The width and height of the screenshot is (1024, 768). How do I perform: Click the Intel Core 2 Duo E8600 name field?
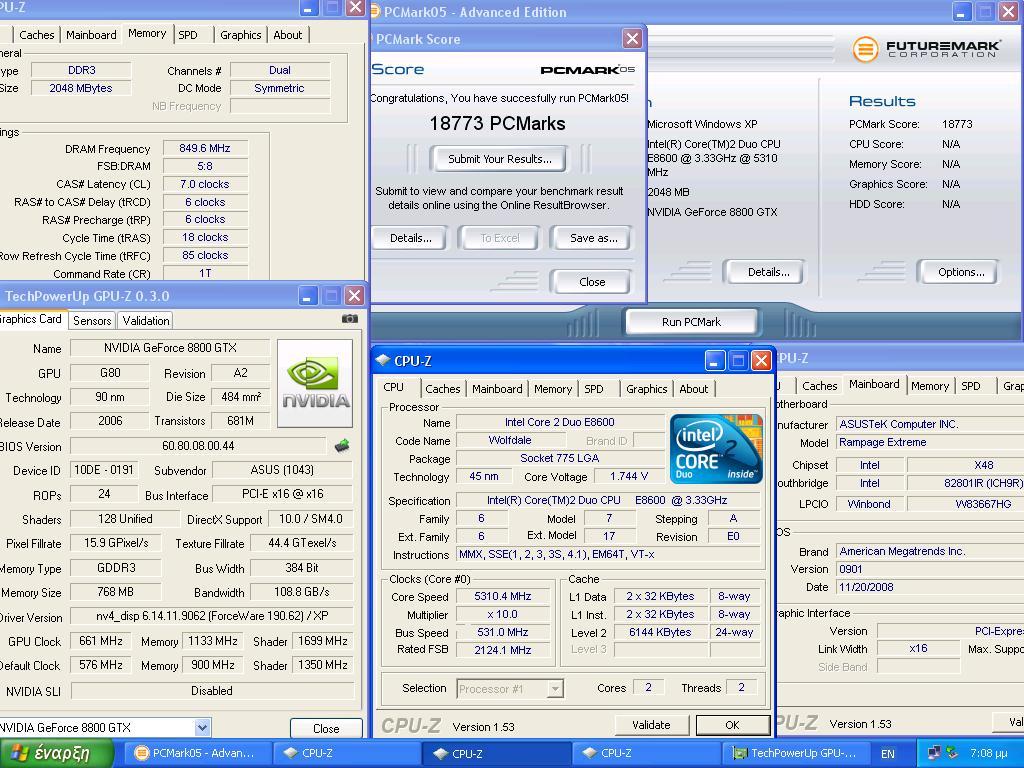coord(560,422)
